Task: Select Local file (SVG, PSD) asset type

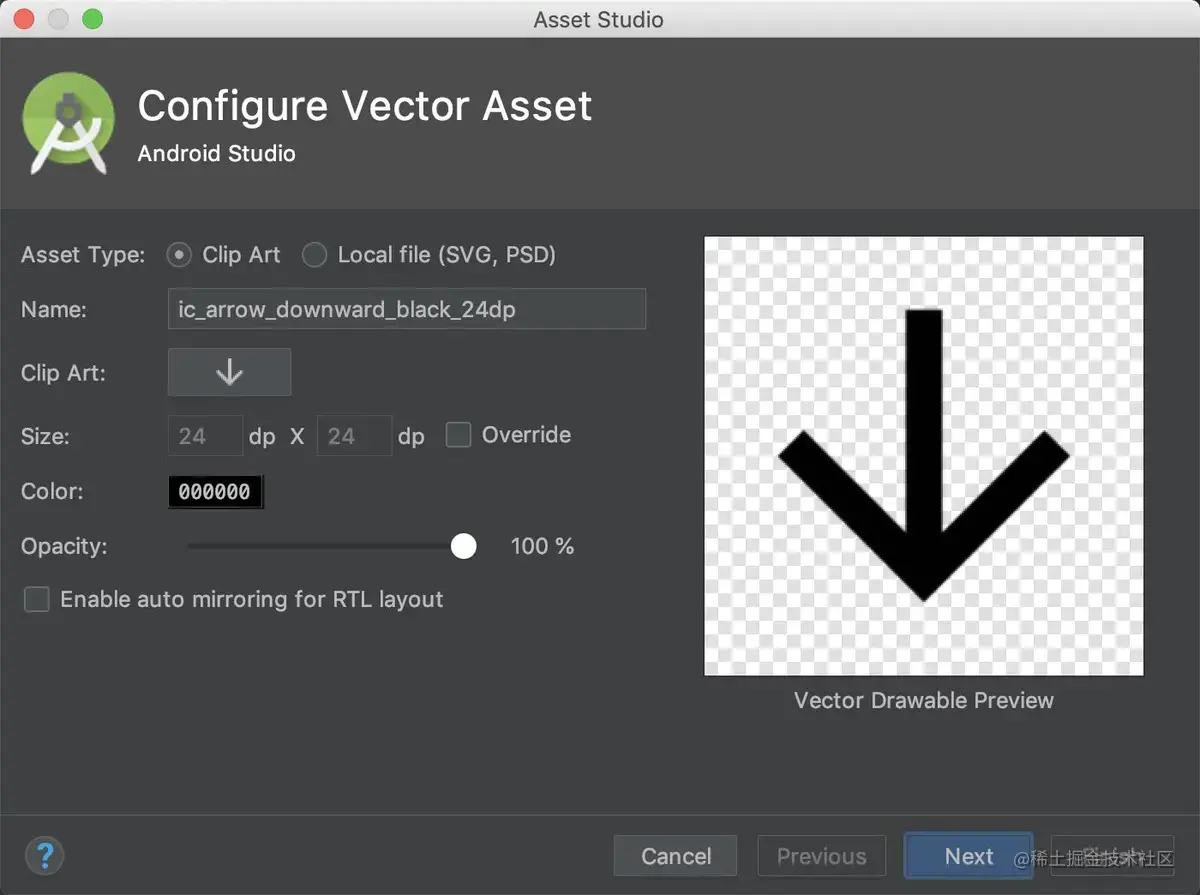Action: point(314,255)
